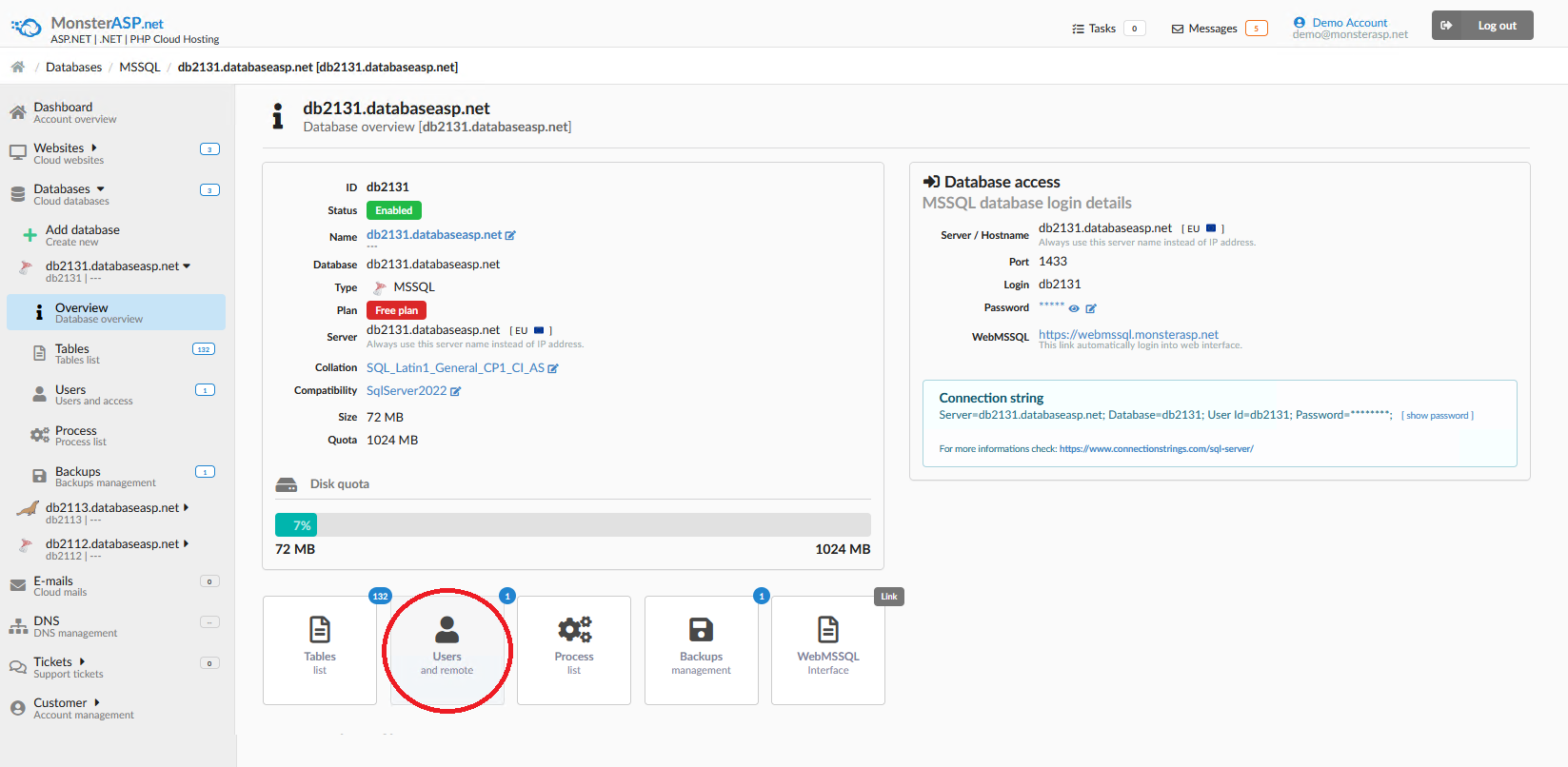This screenshot has height=767, width=1568.
Task: Open the connectionstrings.com sql-server link
Action: pos(1157,449)
